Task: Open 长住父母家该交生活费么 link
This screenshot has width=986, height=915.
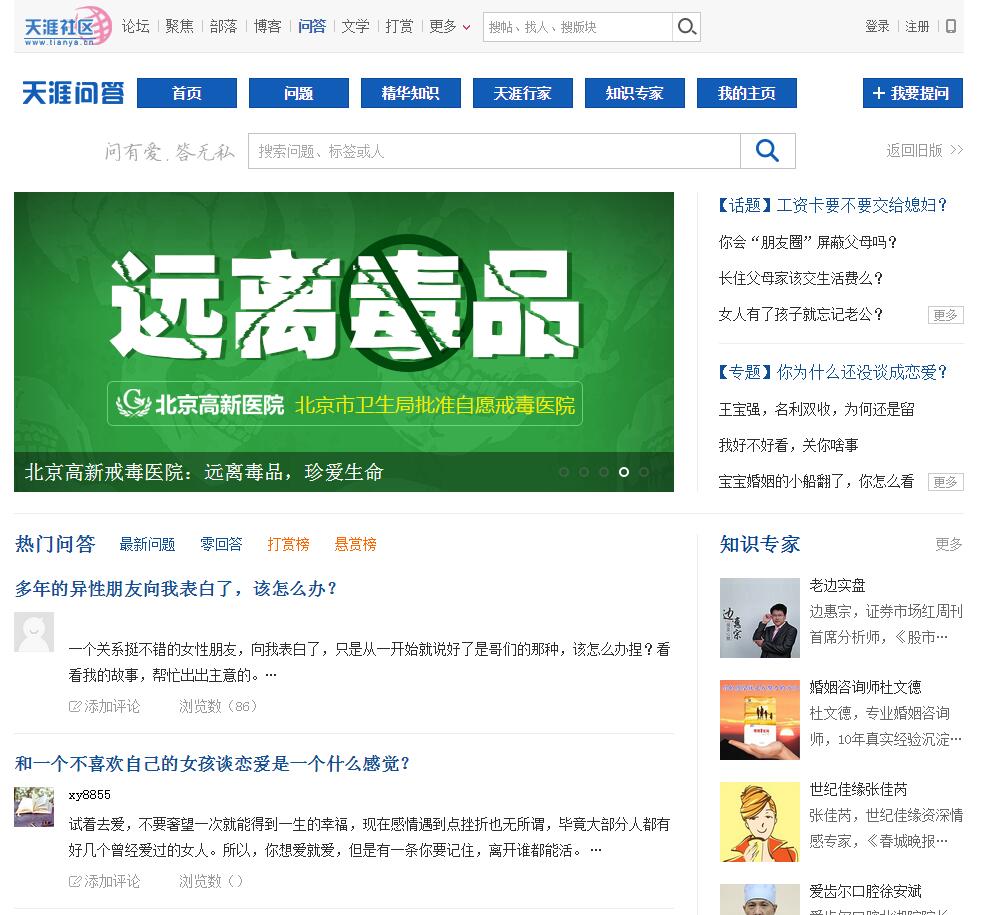Action: tap(800, 278)
